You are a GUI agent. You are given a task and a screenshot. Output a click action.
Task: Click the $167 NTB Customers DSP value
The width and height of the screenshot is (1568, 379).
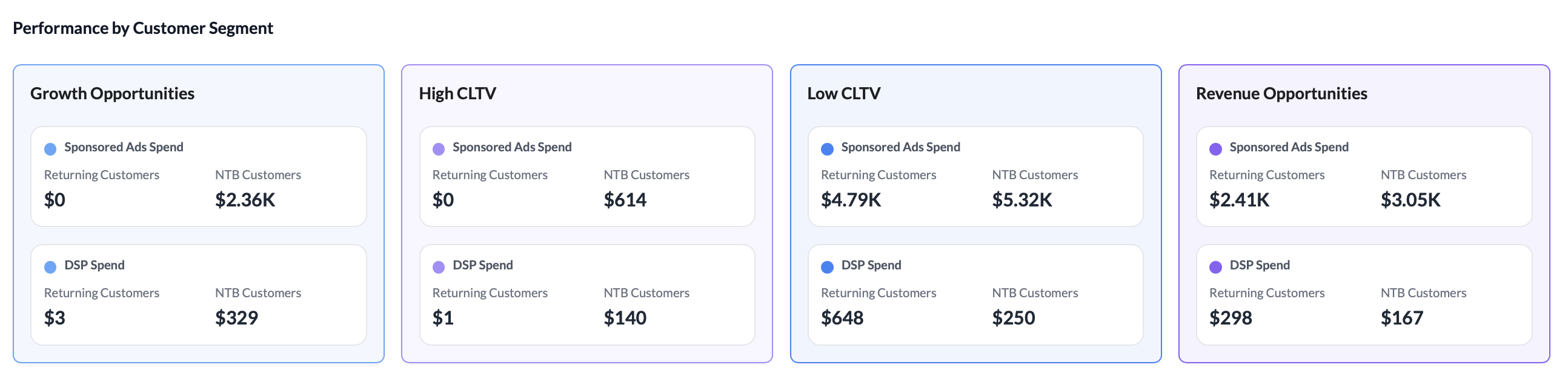[x=1402, y=318]
